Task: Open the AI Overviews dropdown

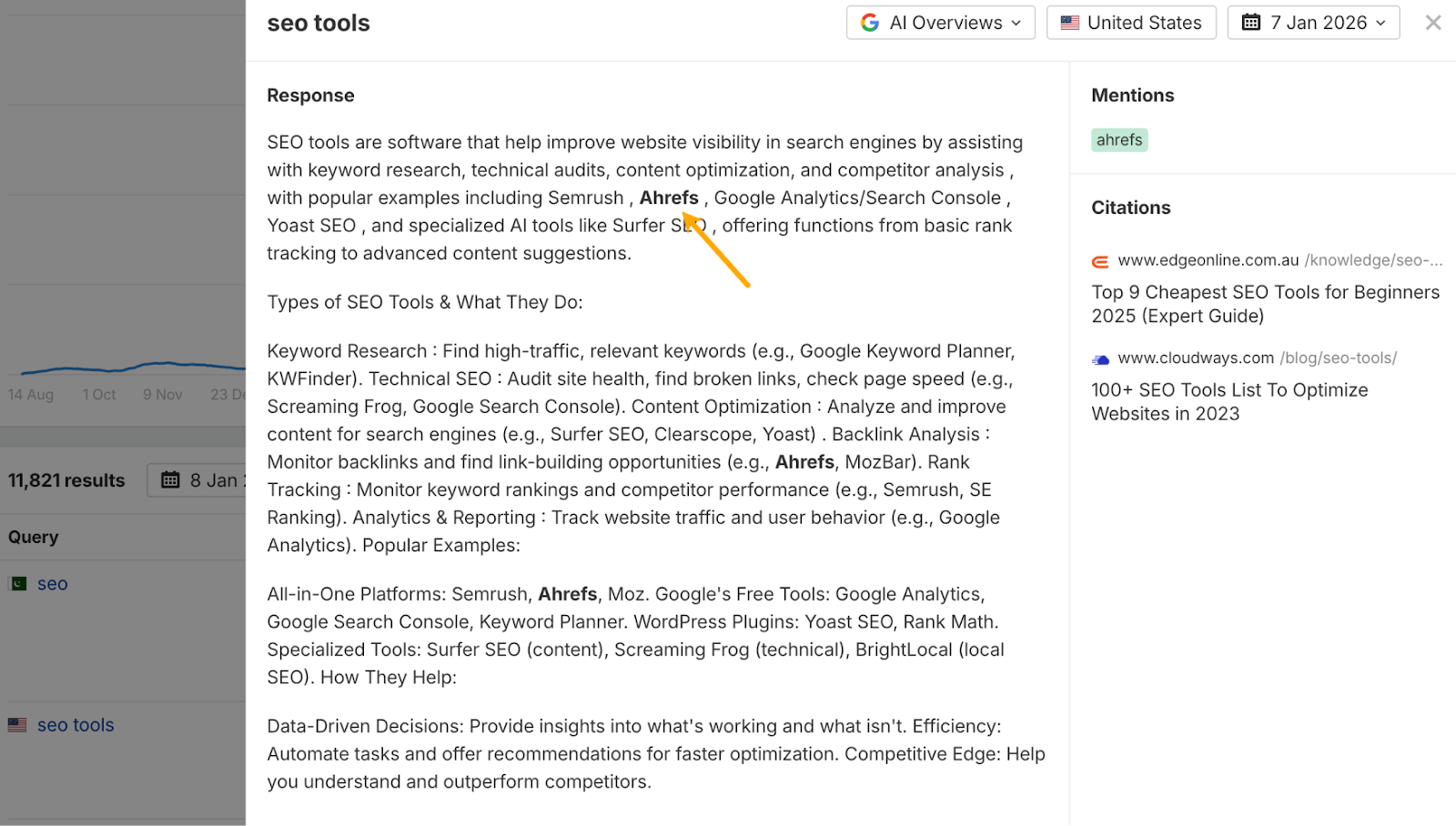Action: coord(940,22)
